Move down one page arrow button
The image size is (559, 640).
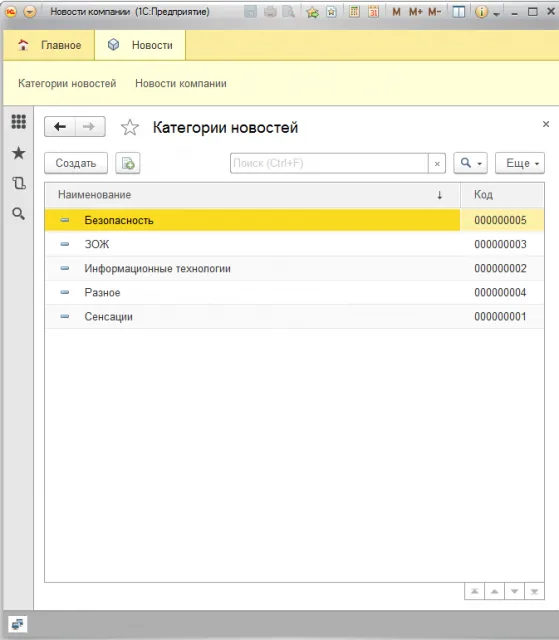(515, 591)
